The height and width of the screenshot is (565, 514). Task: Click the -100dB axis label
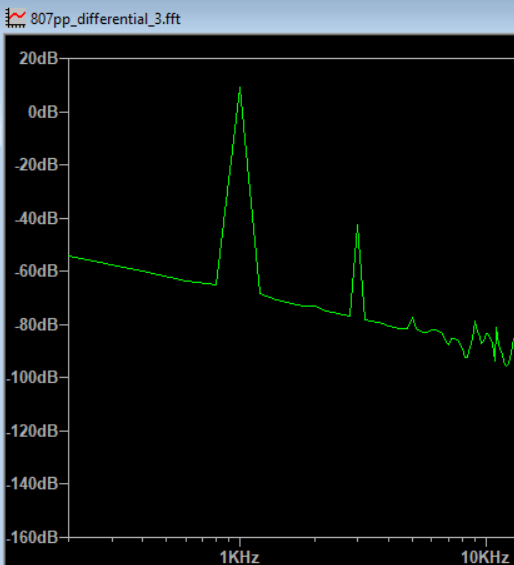click(x=32, y=378)
